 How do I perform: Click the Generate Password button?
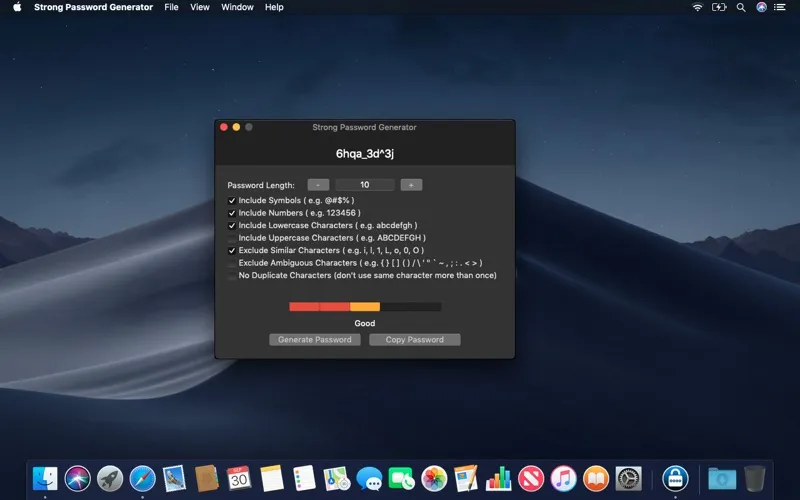click(315, 340)
